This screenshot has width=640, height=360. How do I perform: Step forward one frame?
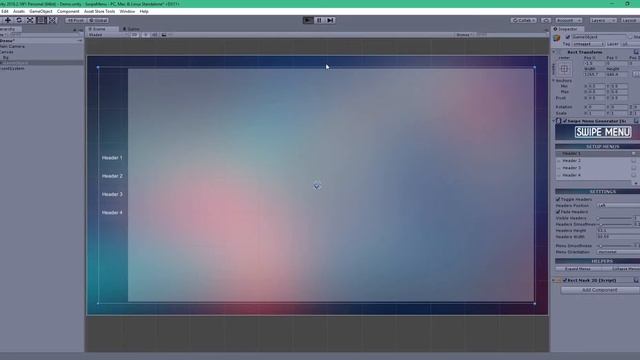tap(330, 20)
